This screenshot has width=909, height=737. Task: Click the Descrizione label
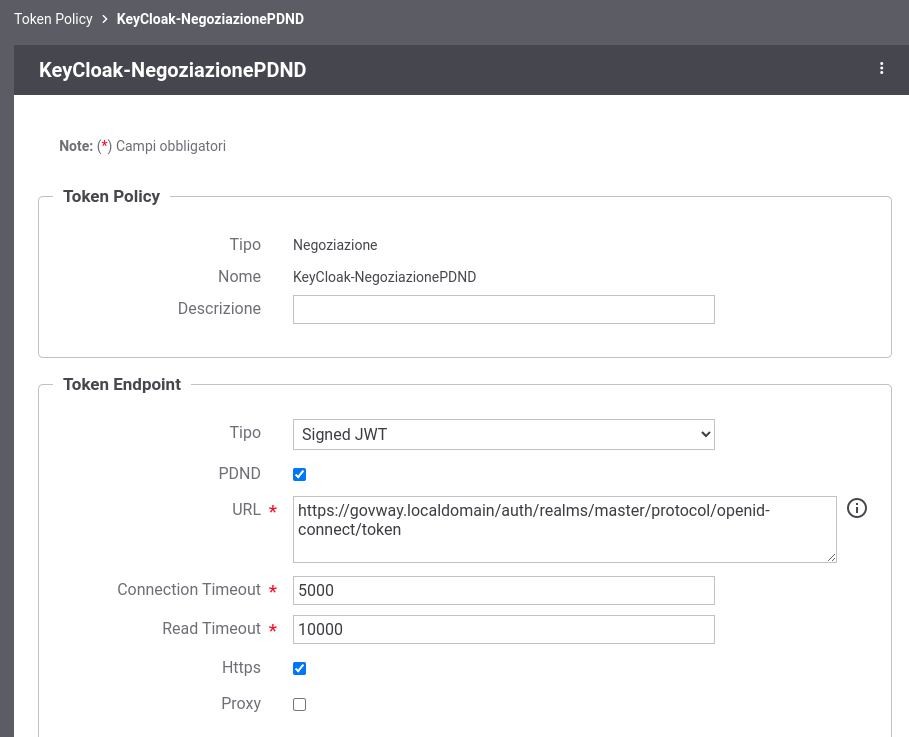pos(219,308)
